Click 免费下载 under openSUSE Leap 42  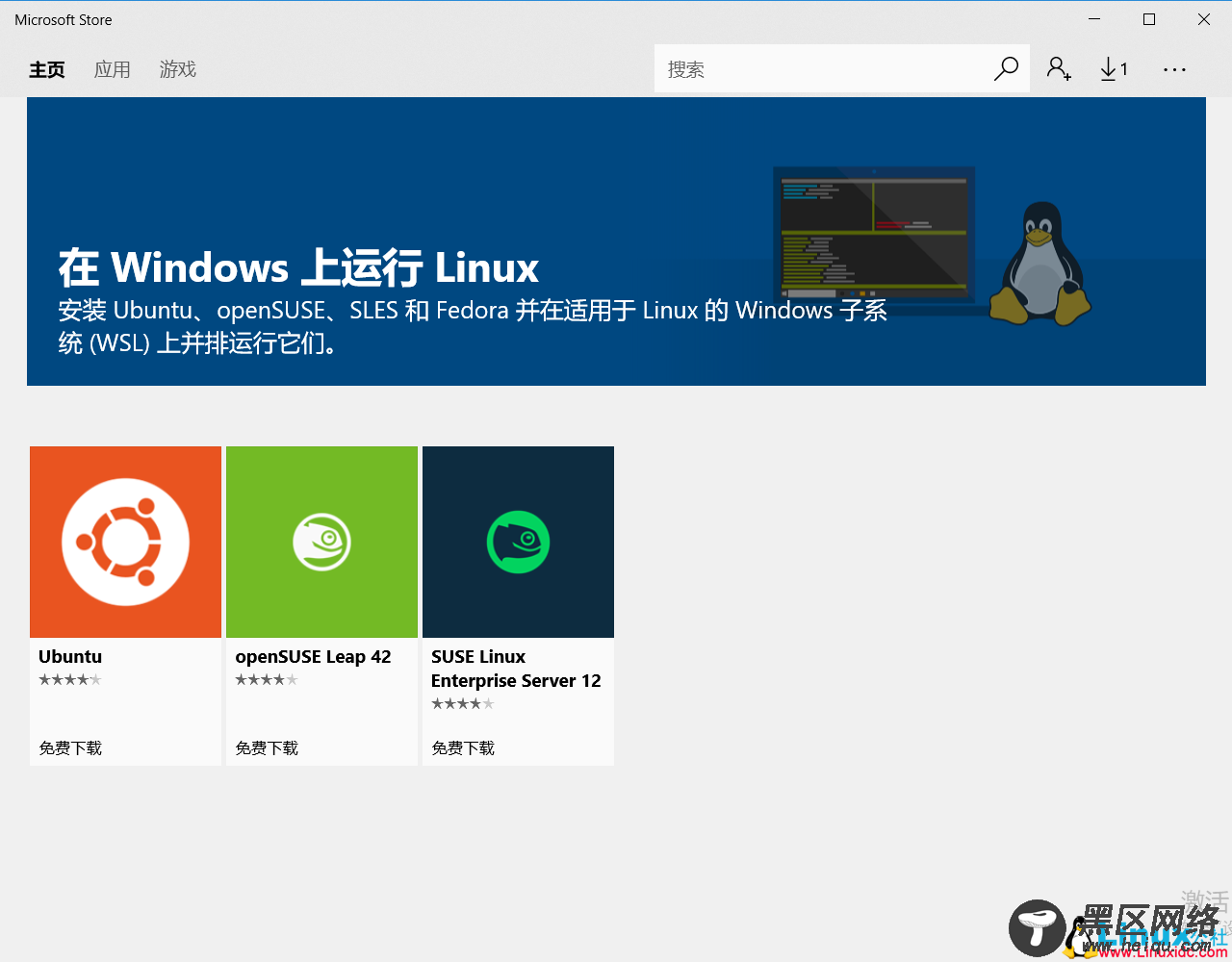coord(267,747)
